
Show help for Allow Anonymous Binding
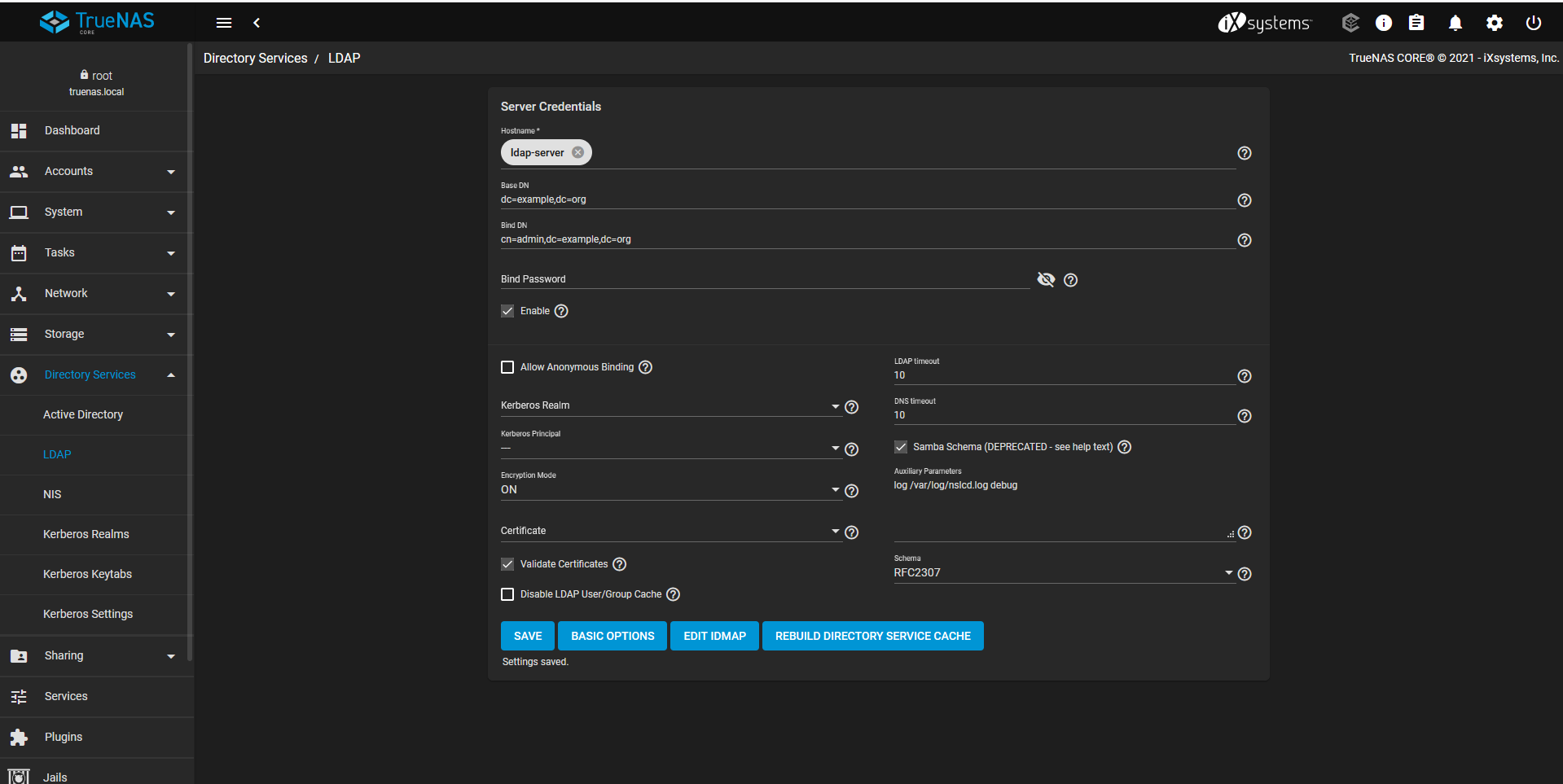pyautogui.click(x=645, y=367)
